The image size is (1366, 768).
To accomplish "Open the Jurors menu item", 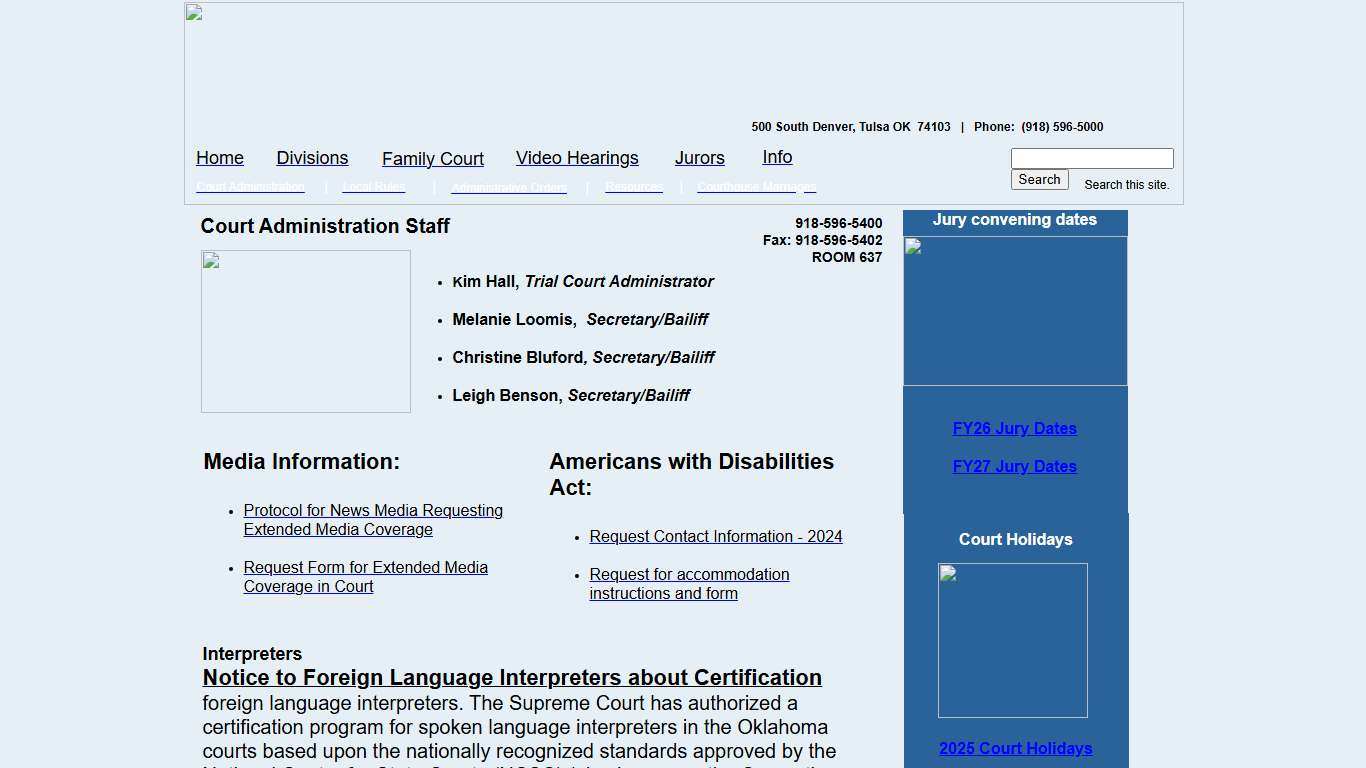I will [700, 158].
